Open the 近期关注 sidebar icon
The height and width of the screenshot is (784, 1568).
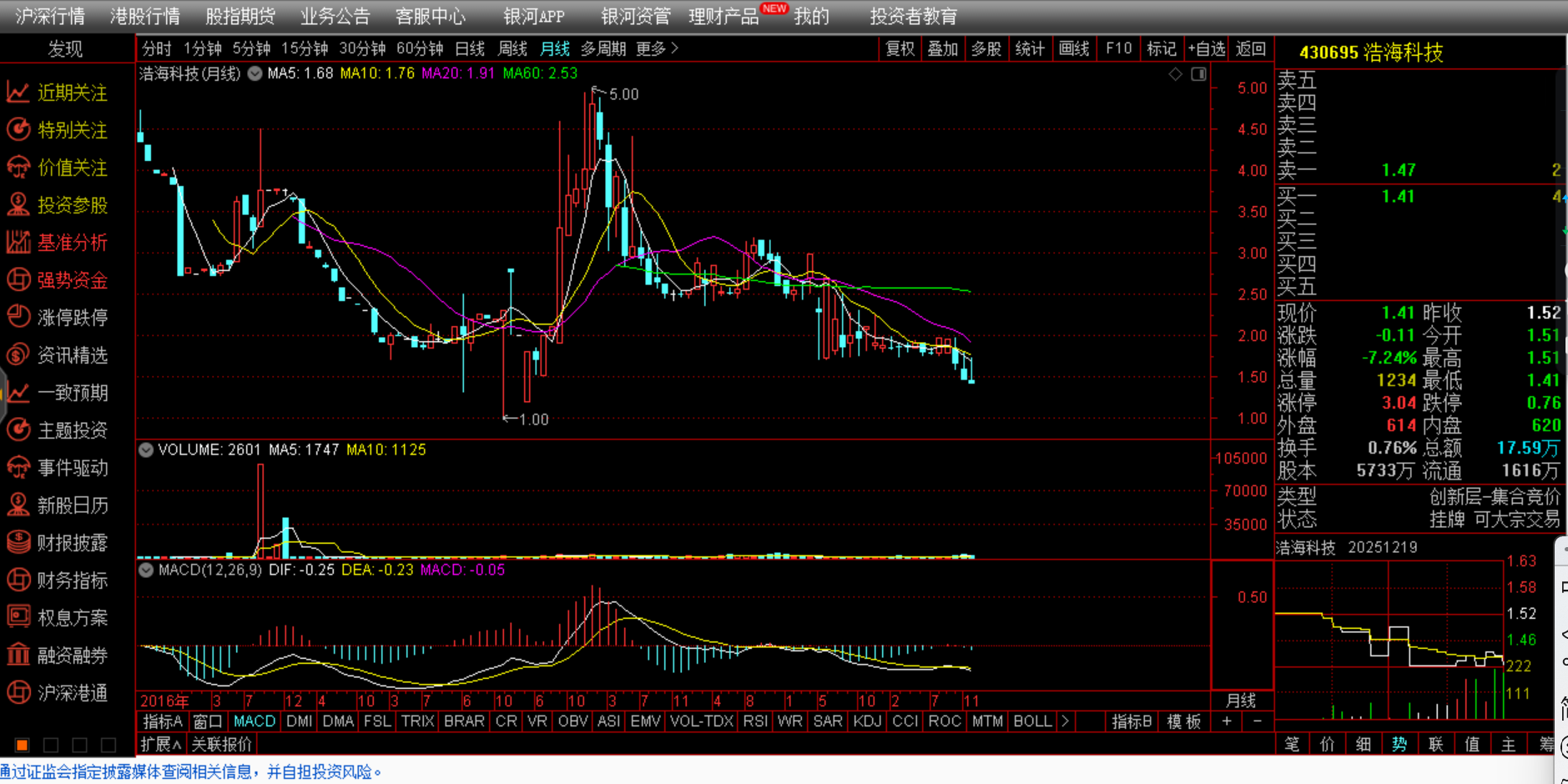pyautogui.click(x=18, y=92)
